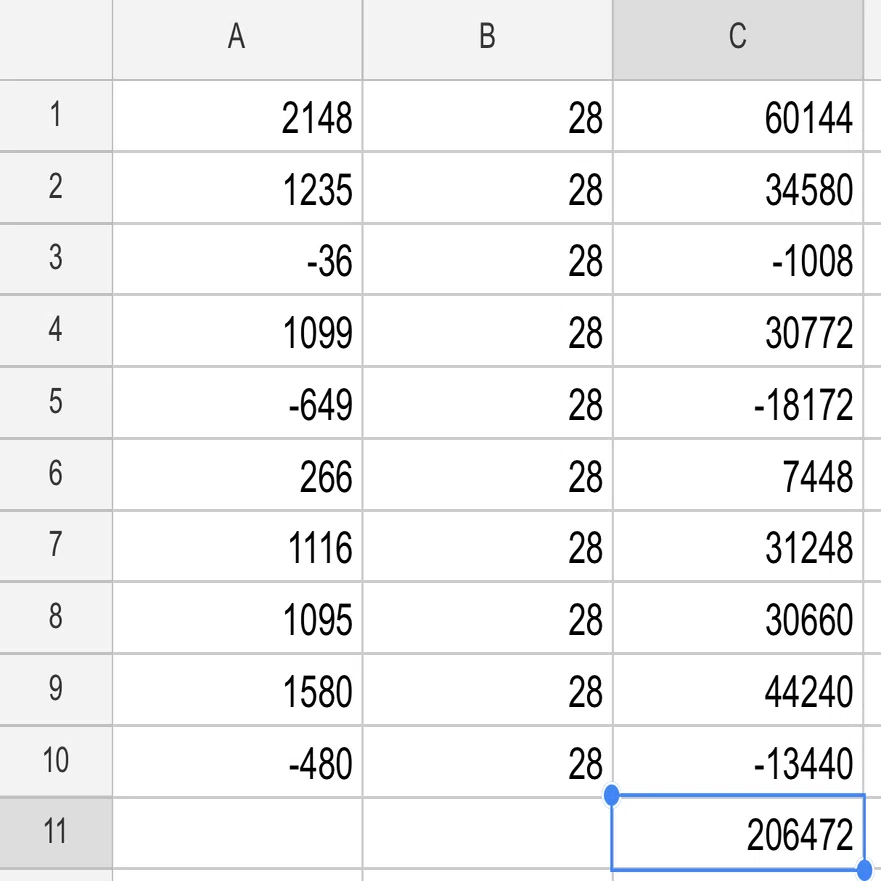This screenshot has width=881, height=881.
Task: Click cell containing 1580
Action: pyautogui.click(x=237, y=689)
